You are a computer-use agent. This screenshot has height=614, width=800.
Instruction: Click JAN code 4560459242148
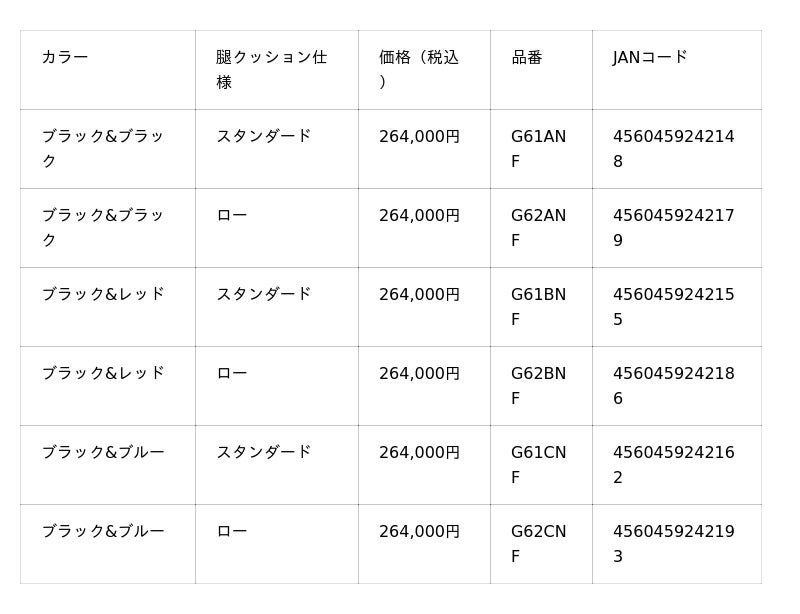click(673, 149)
